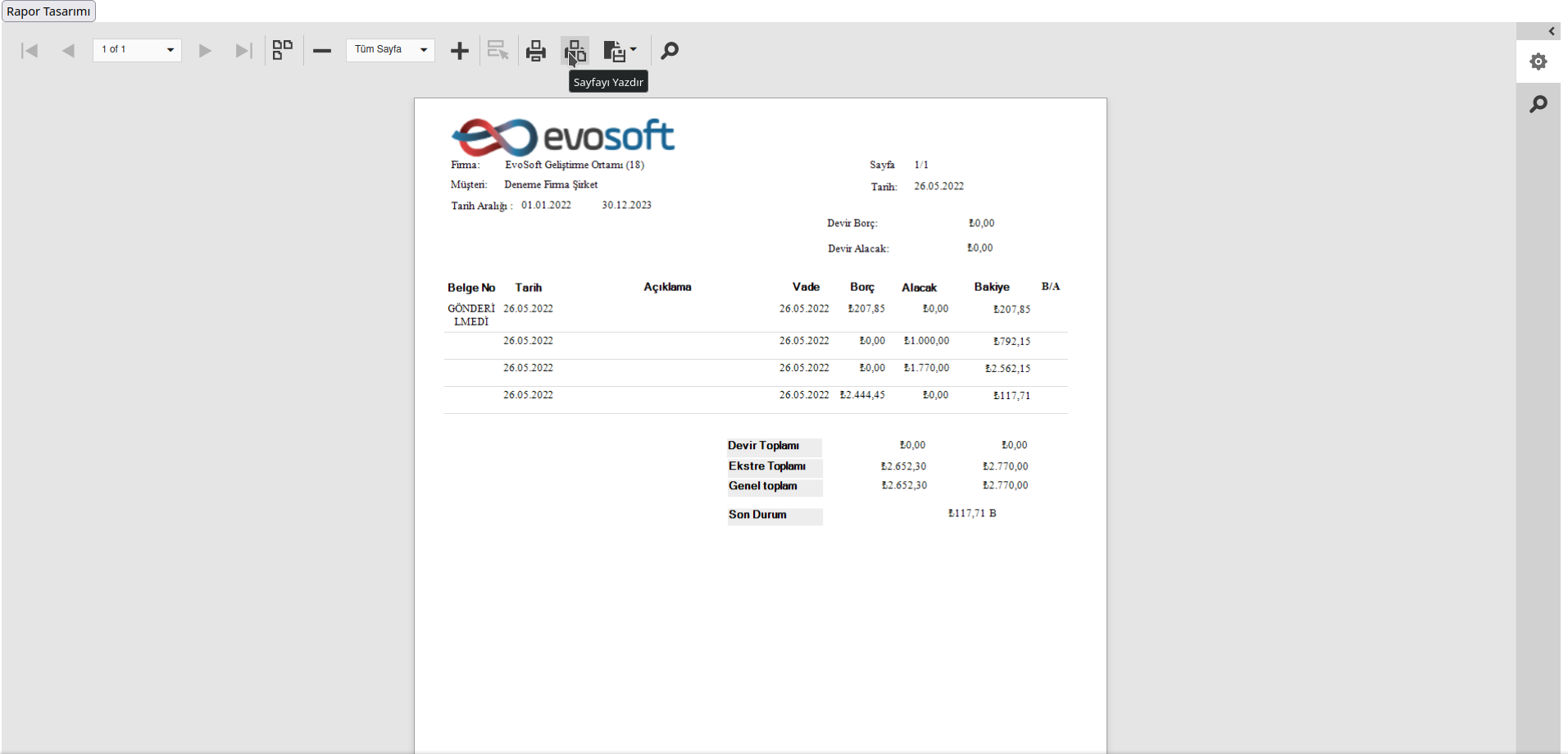This screenshot has height=754, width=1568.
Task: Zoom out with the minus icon
Action: pyautogui.click(x=322, y=51)
